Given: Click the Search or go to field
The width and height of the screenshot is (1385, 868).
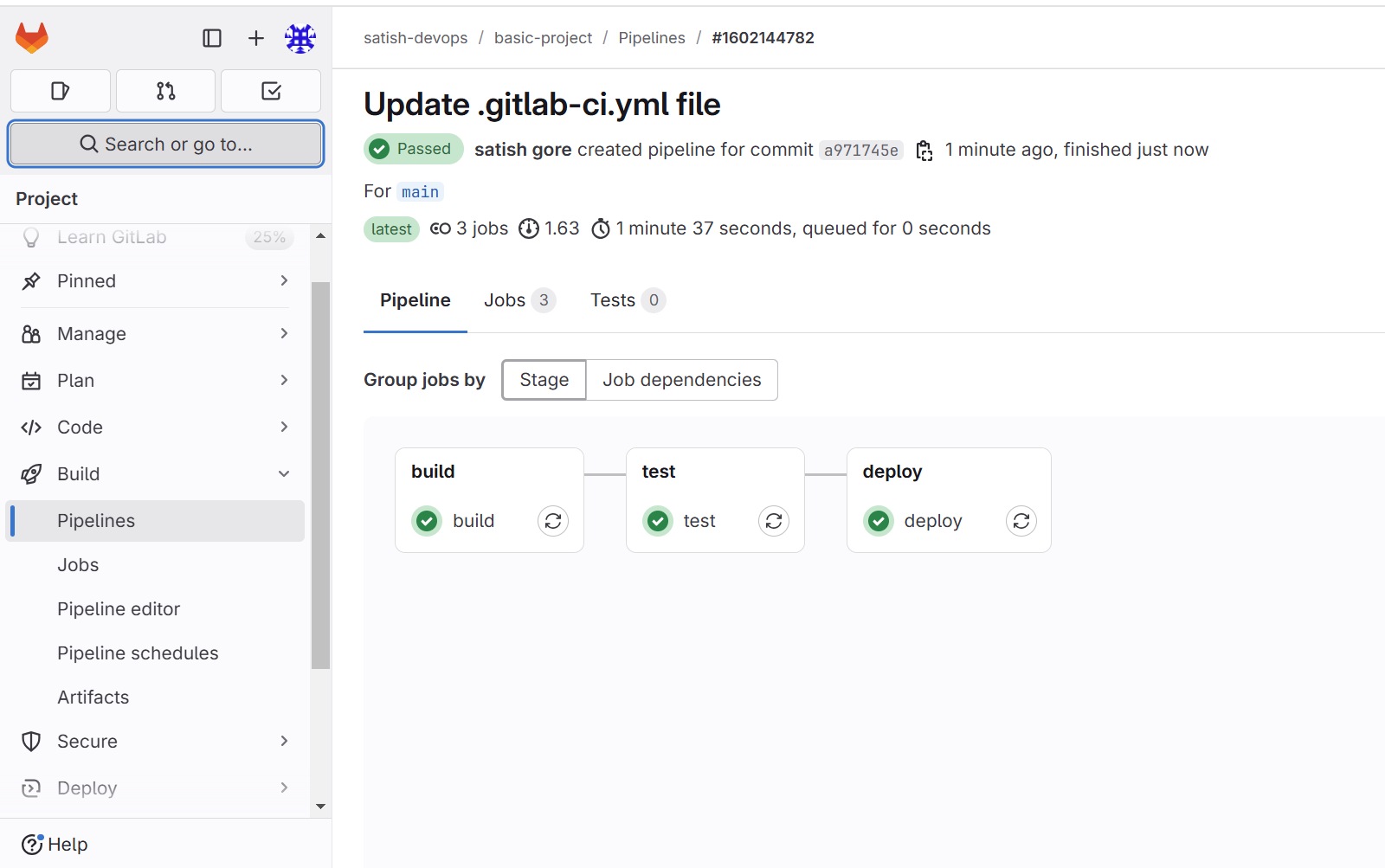Looking at the screenshot, I should pos(165,144).
